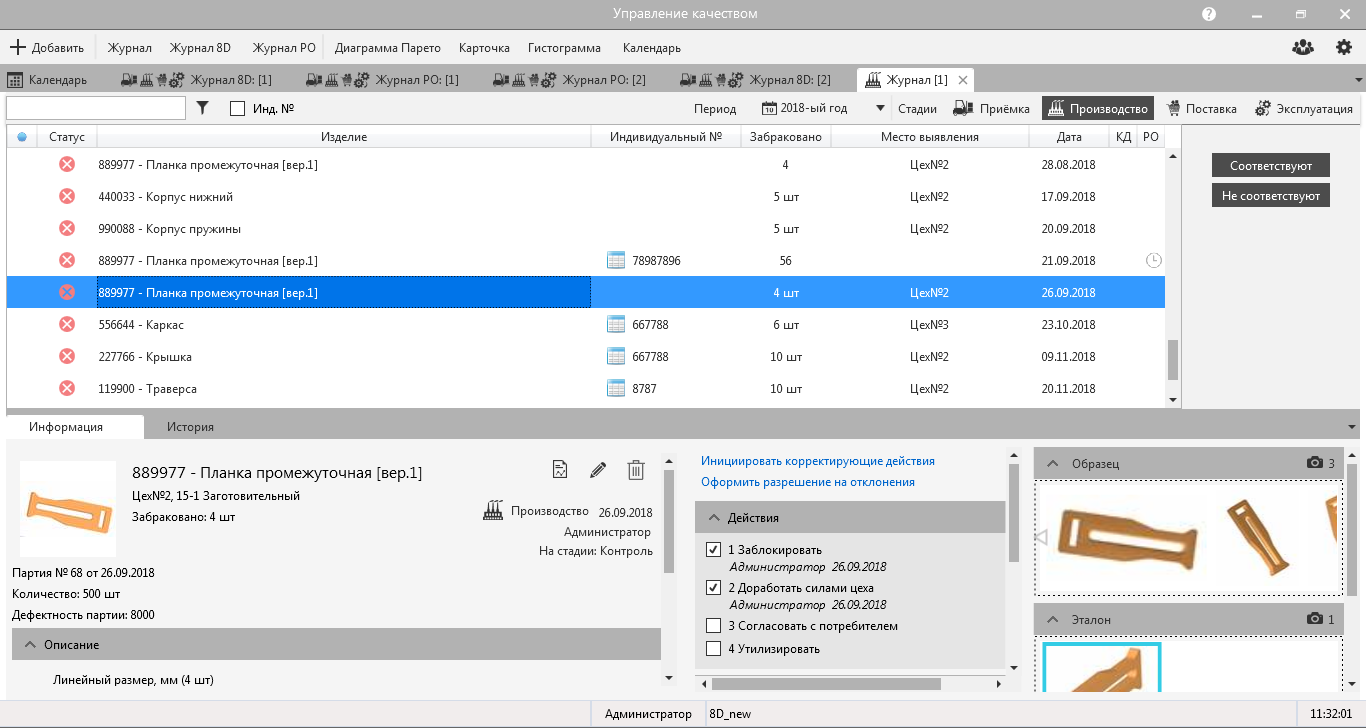
Task: Click the Производство factory icon in info panel
Action: click(493, 511)
